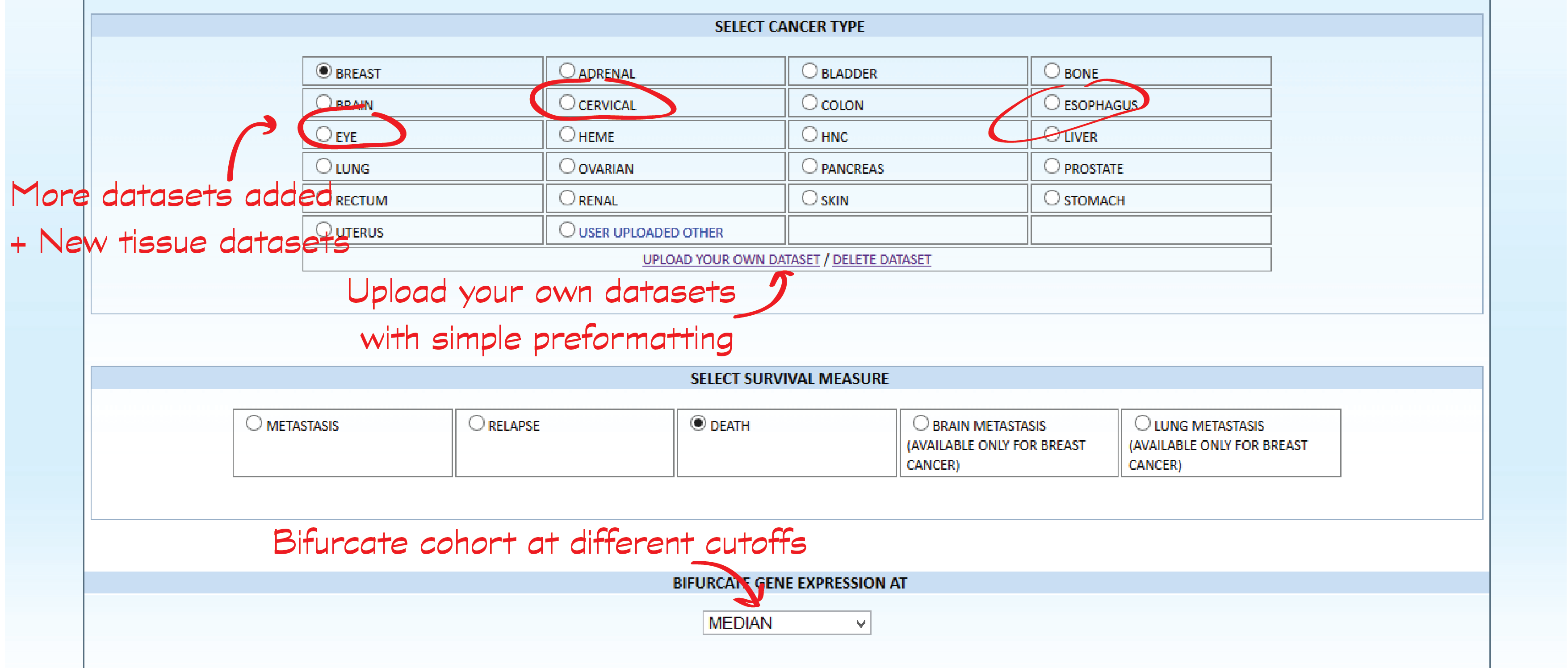This screenshot has height=668, width=1568.
Task: Select LUNG cancer type
Action: tap(324, 166)
